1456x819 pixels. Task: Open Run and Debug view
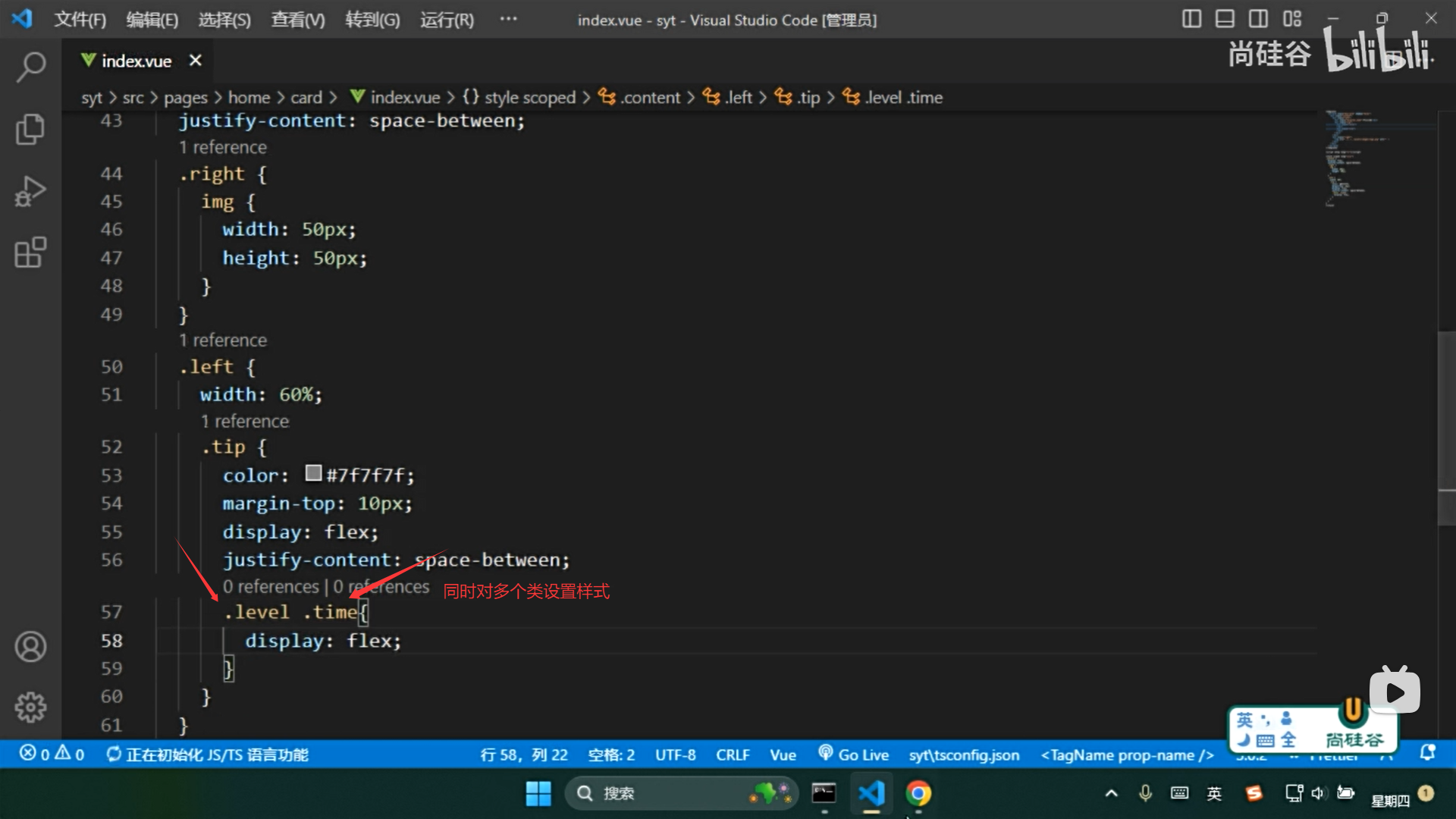click(x=30, y=191)
